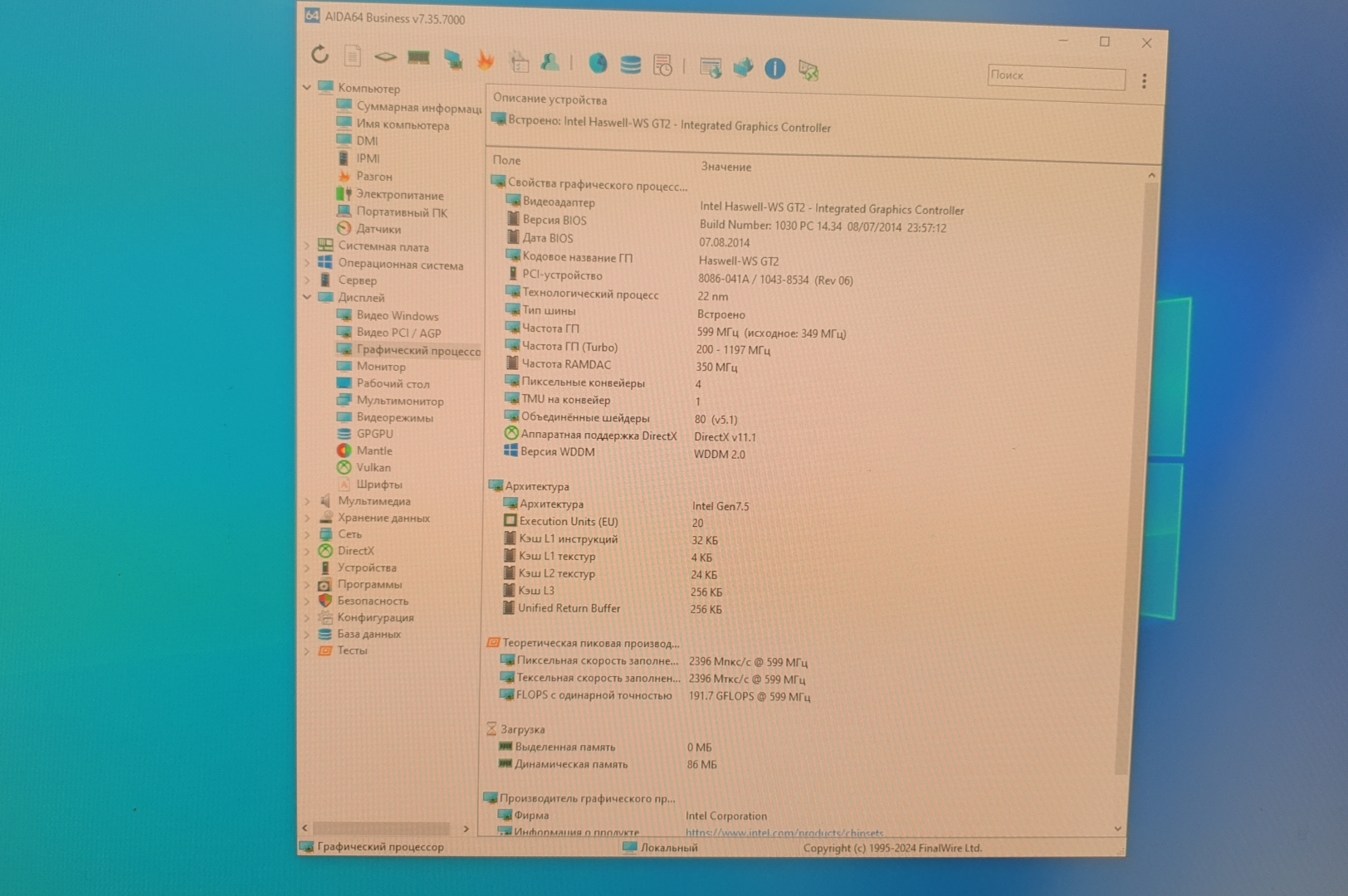Image resolution: width=1348 pixels, height=896 pixels.
Task: Click the memory module toolbar icon
Action: [x=418, y=57]
